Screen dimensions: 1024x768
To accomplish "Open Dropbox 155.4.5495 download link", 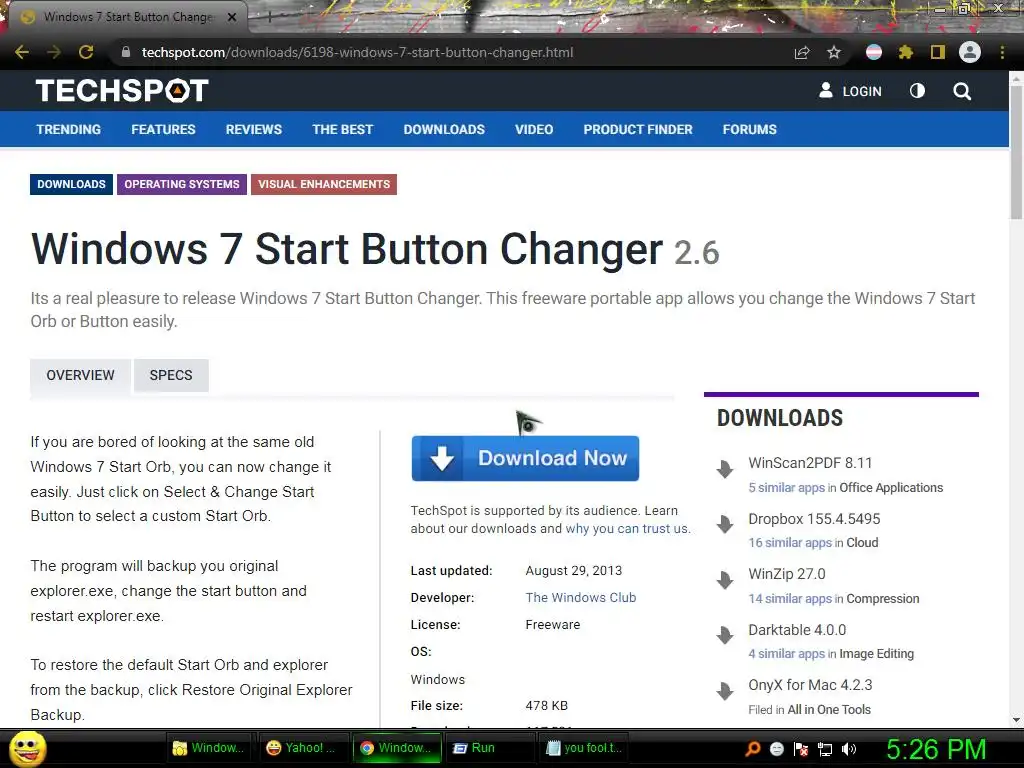I will point(814,519).
